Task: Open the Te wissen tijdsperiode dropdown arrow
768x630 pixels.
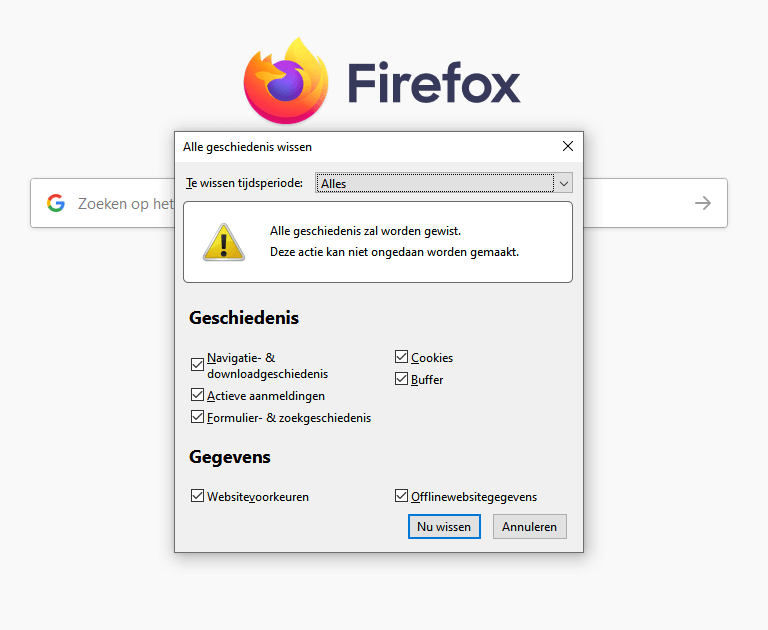Action: click(564, 183)
